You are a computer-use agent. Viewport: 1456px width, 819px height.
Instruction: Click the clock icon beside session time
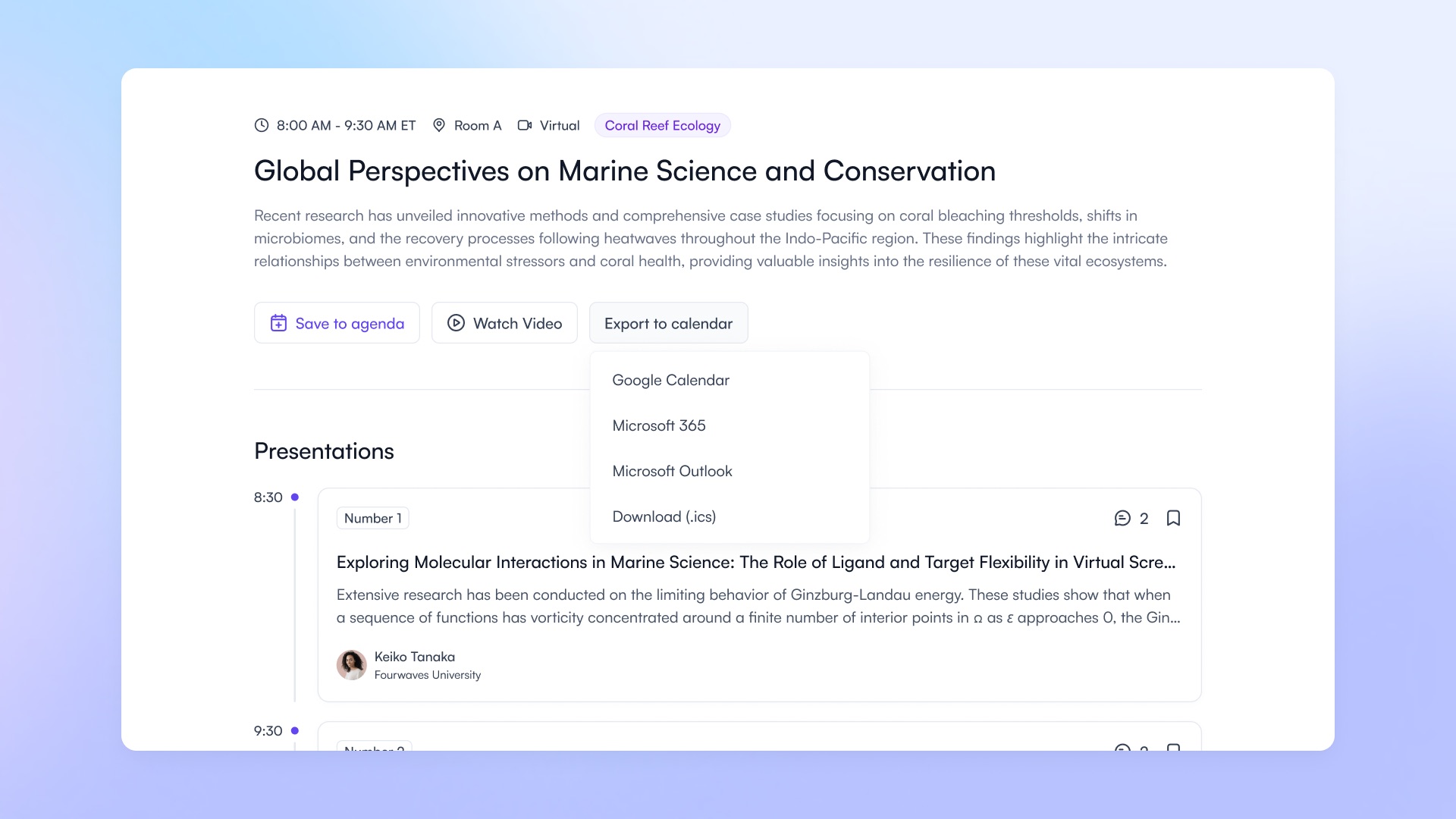click(x=261, y=125)
